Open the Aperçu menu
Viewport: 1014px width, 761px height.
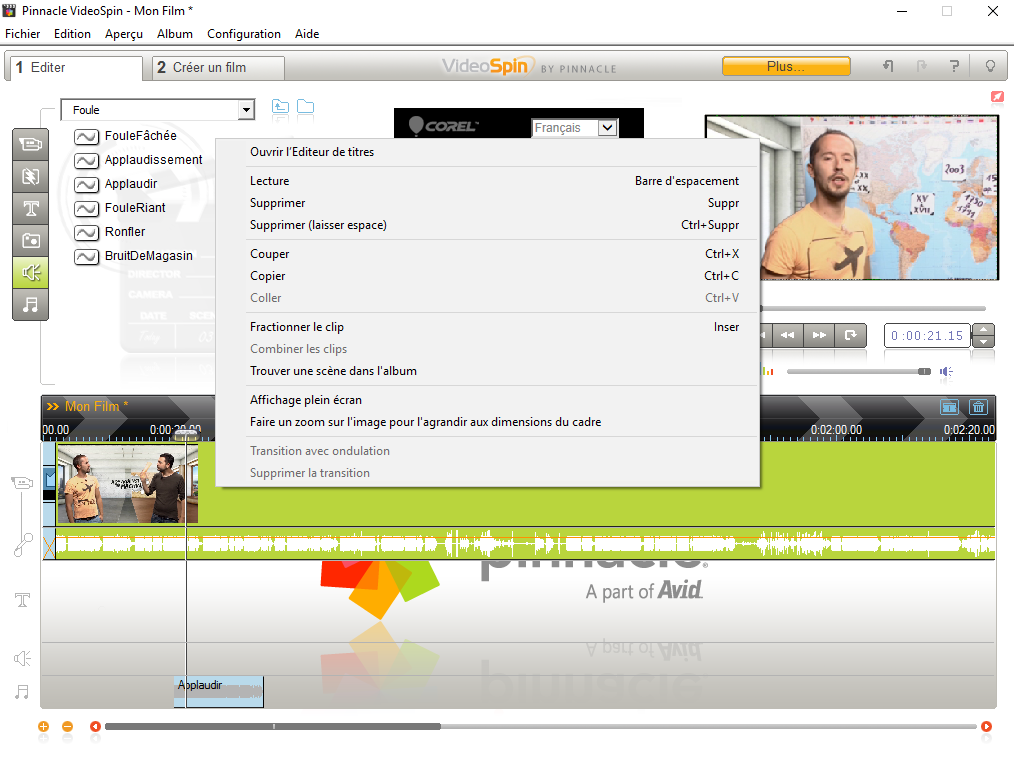click(x=124, y=34)
